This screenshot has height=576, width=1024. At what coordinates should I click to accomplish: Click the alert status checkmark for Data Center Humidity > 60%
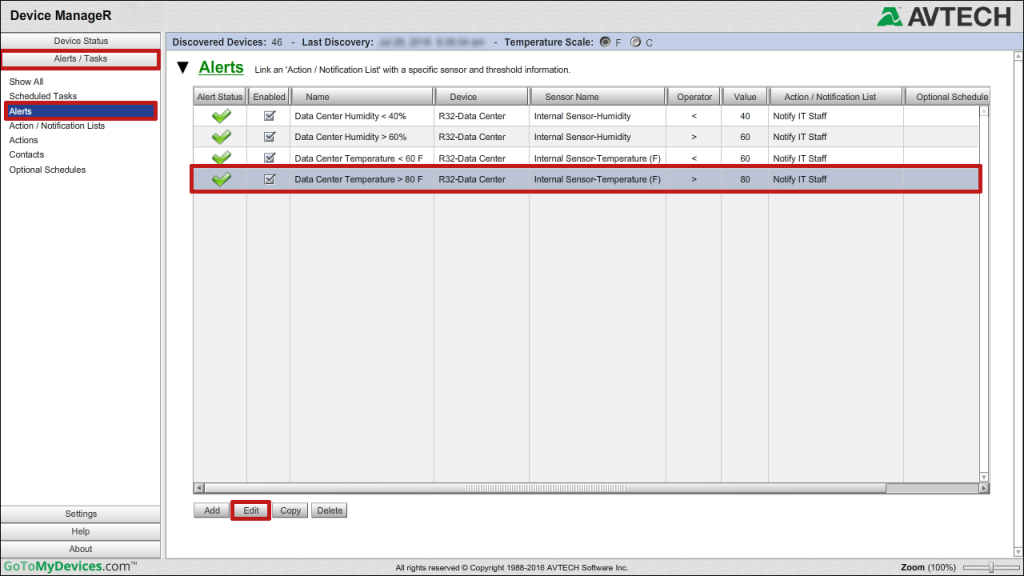(x=220, y=137)
